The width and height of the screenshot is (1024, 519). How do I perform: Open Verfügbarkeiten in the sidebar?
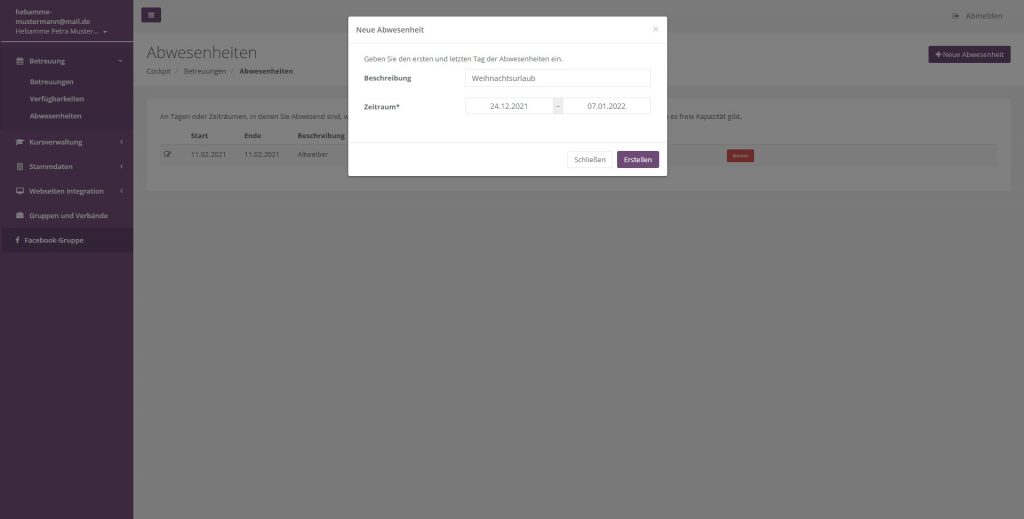pyautogui.click(x=57, y=99)
